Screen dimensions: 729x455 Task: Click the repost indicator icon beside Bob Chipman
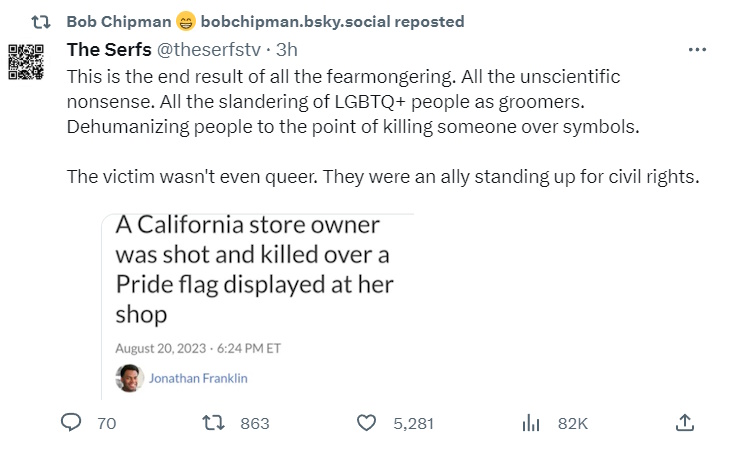click(40, 22)
